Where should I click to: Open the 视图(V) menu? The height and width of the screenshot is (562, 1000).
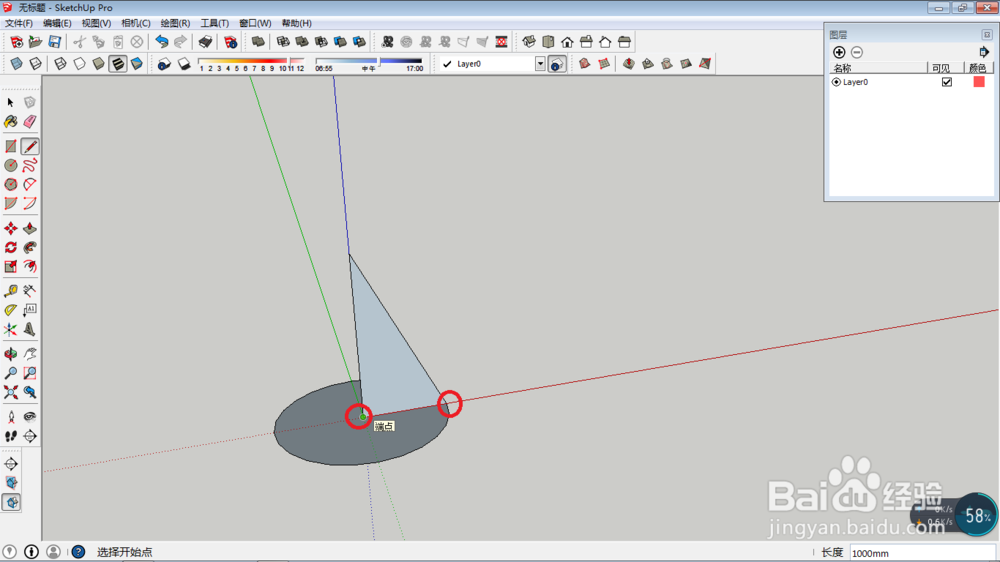(96, 23)
